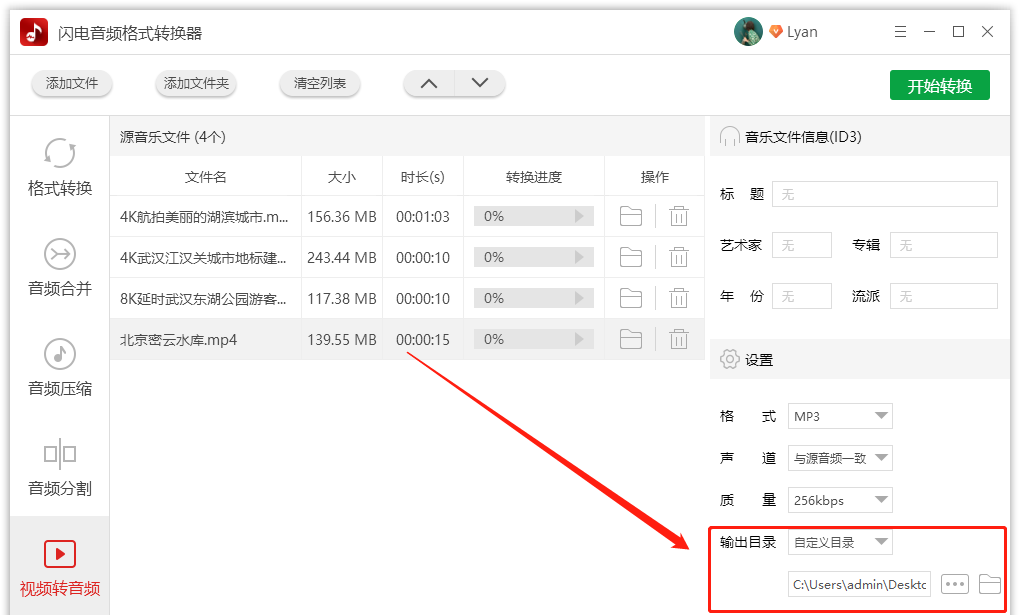Screen dimensions: 1020x616
Task: Start conversion with 开始转换 button
Action: click(x=939, y=85)
